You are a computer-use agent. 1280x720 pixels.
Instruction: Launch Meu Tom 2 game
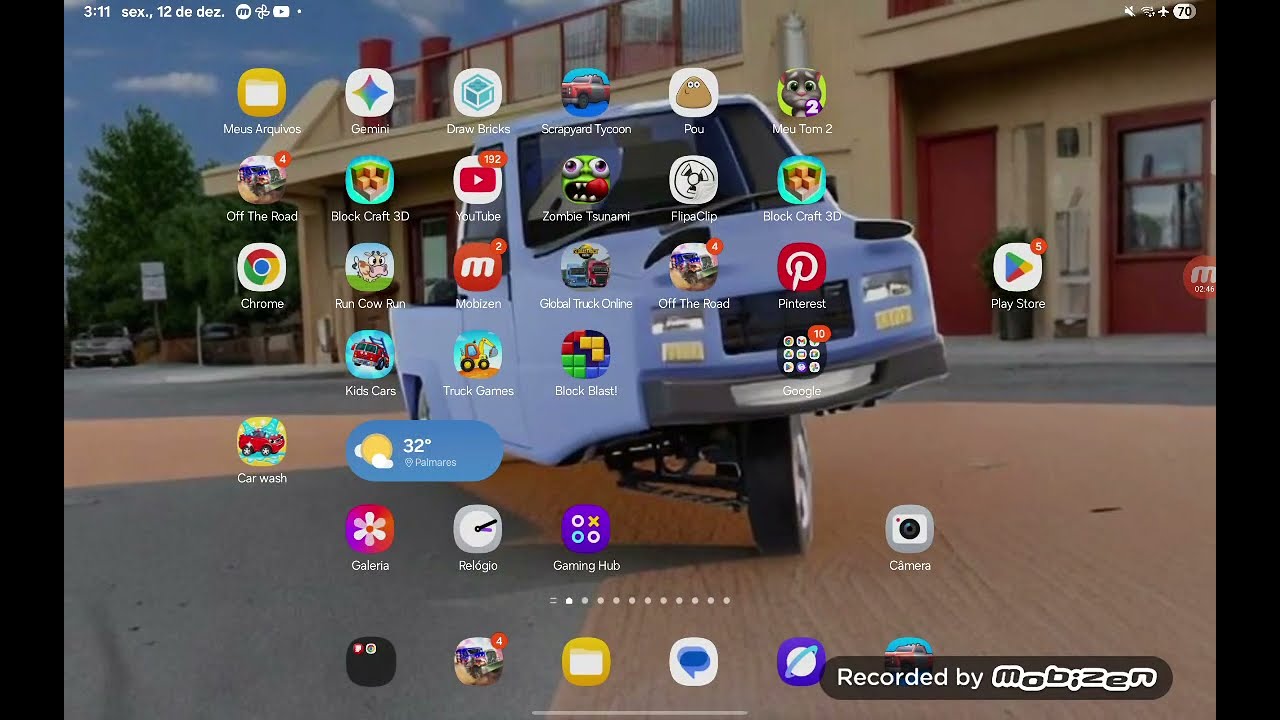(x=802, y=93)
